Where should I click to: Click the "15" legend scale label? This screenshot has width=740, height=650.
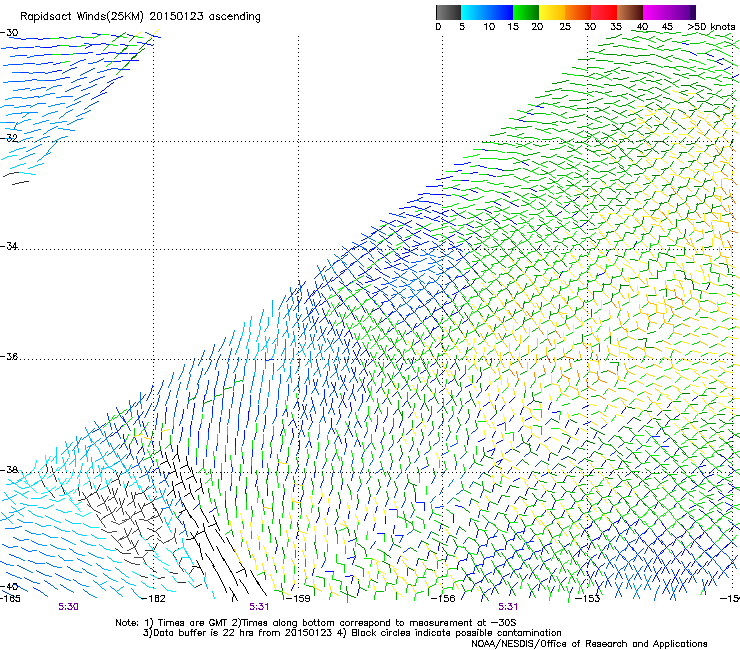pyautogui.click(x=513, y=27)
